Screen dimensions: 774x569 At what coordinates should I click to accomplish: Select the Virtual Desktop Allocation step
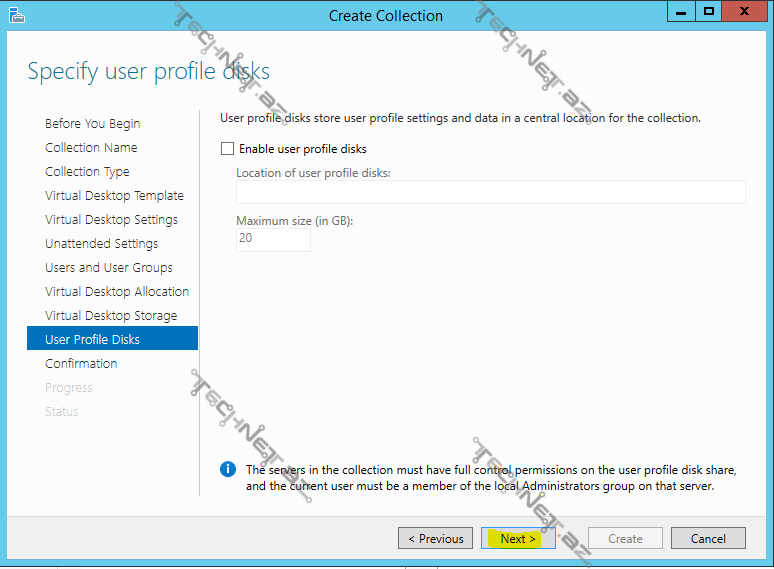(117, 292)
